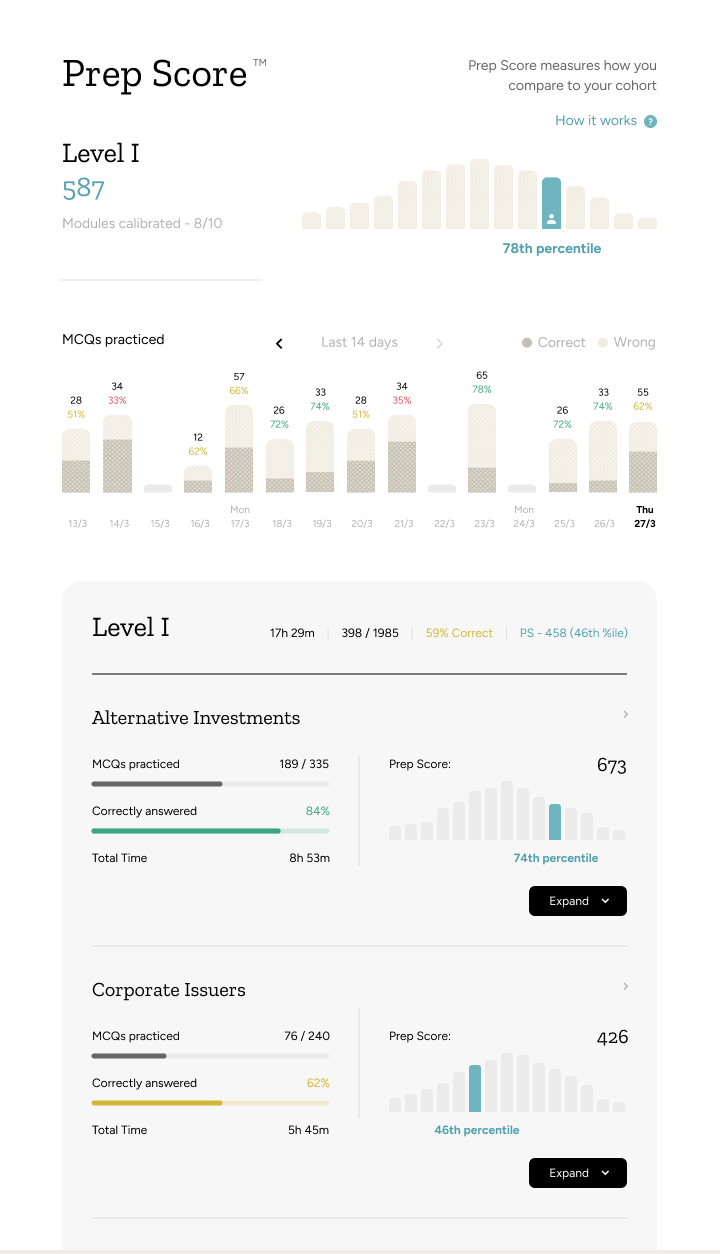Image resolution: width=720 pixels, height=1254 pixels.
Task: Click the 17/3 Monday bar with 57 MCQs
Action: coord(239,448)
